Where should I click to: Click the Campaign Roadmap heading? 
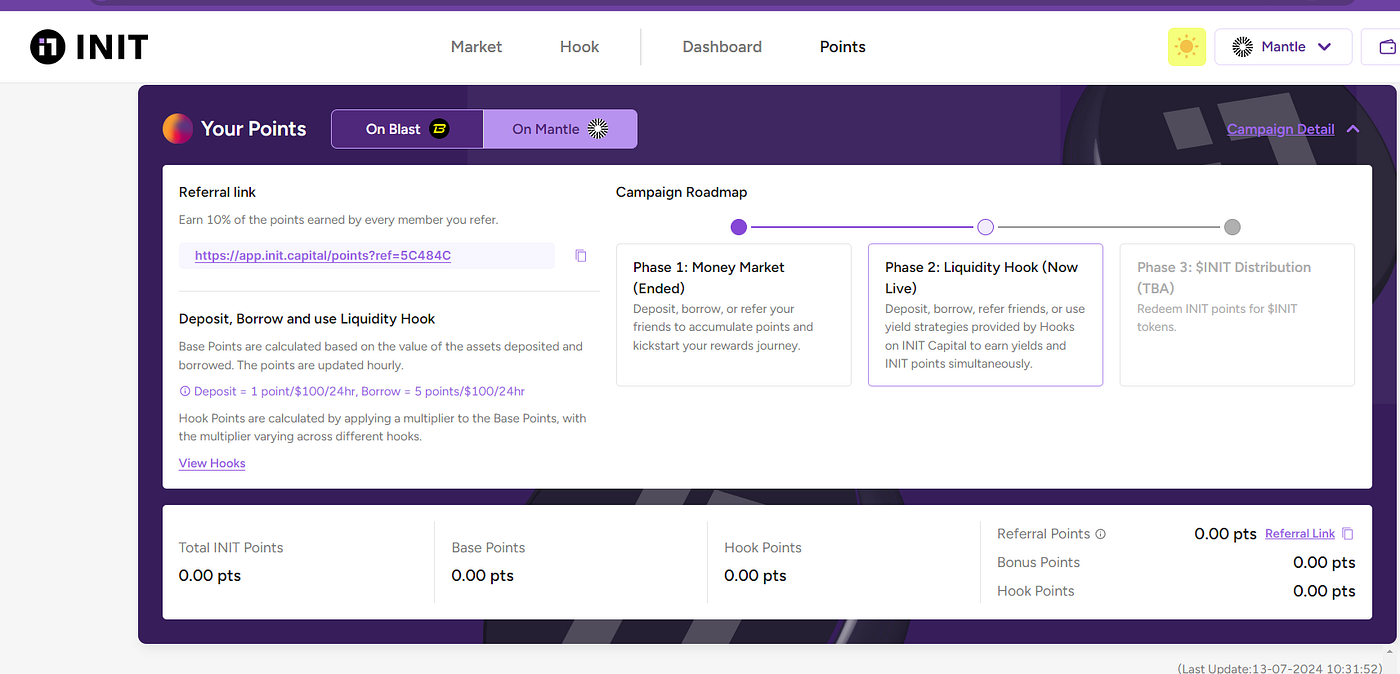(x=681, y=192)
